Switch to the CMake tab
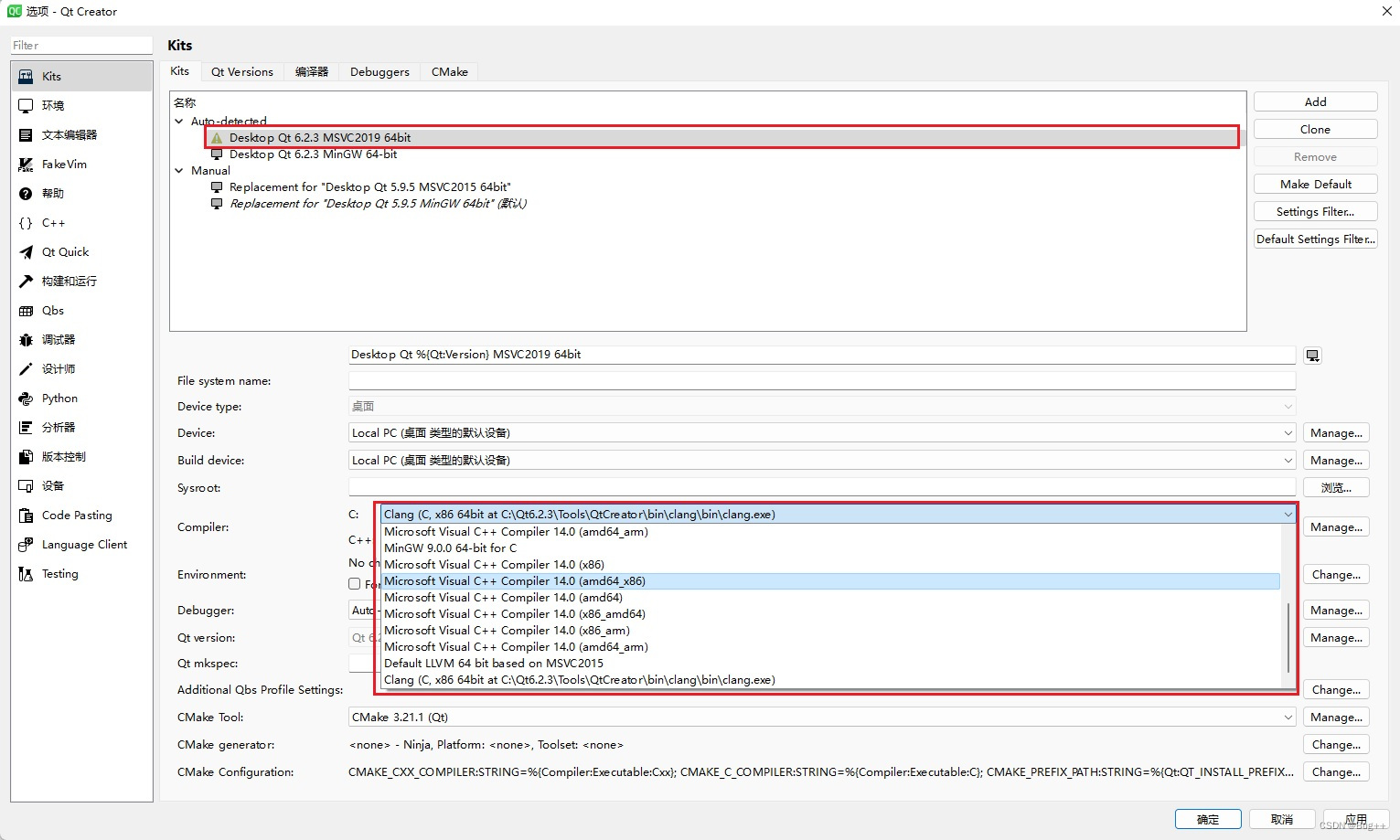Screen dimensions: 1400x840 tap(450, 72)
